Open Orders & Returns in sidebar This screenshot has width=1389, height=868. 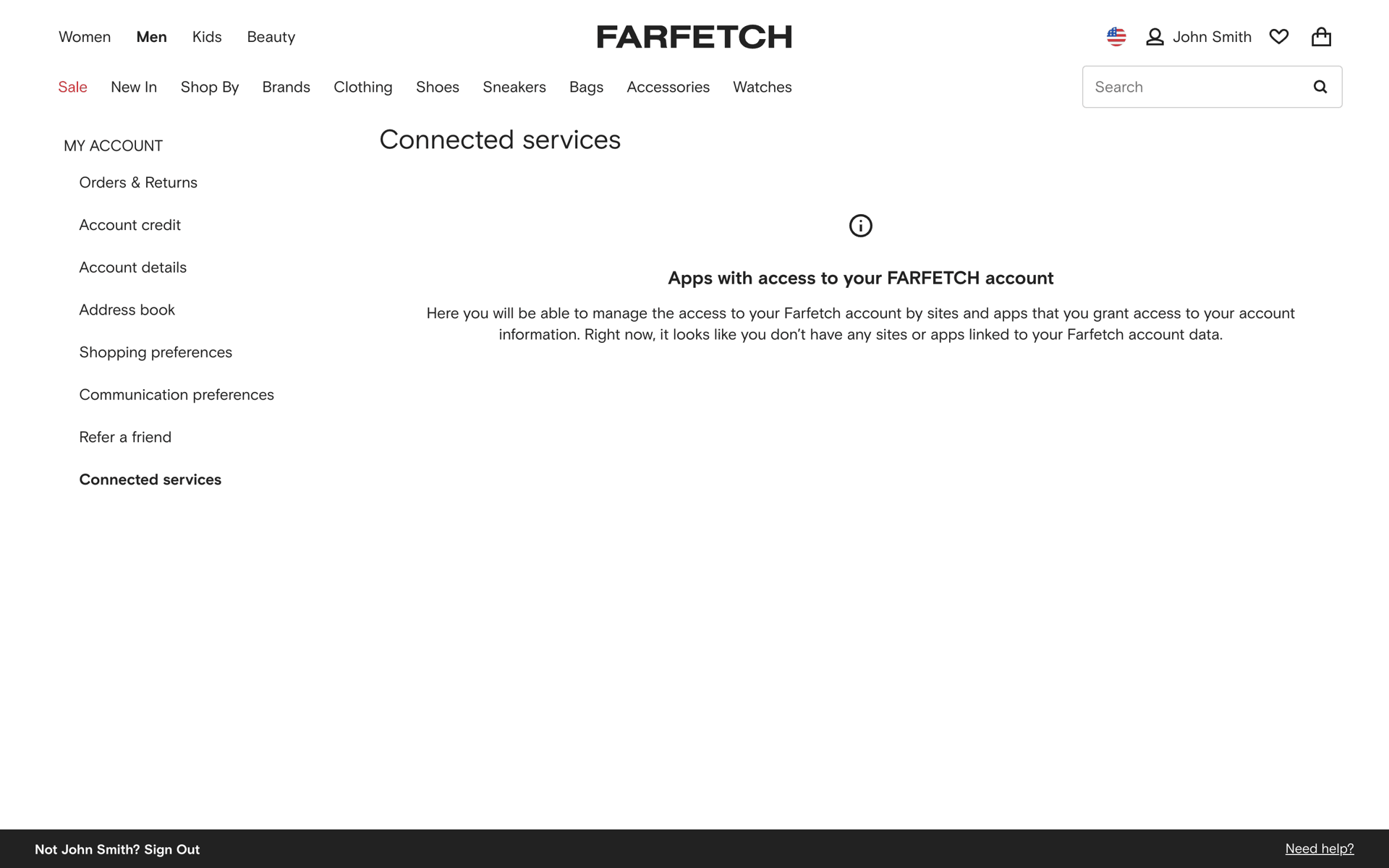[138, 182]
